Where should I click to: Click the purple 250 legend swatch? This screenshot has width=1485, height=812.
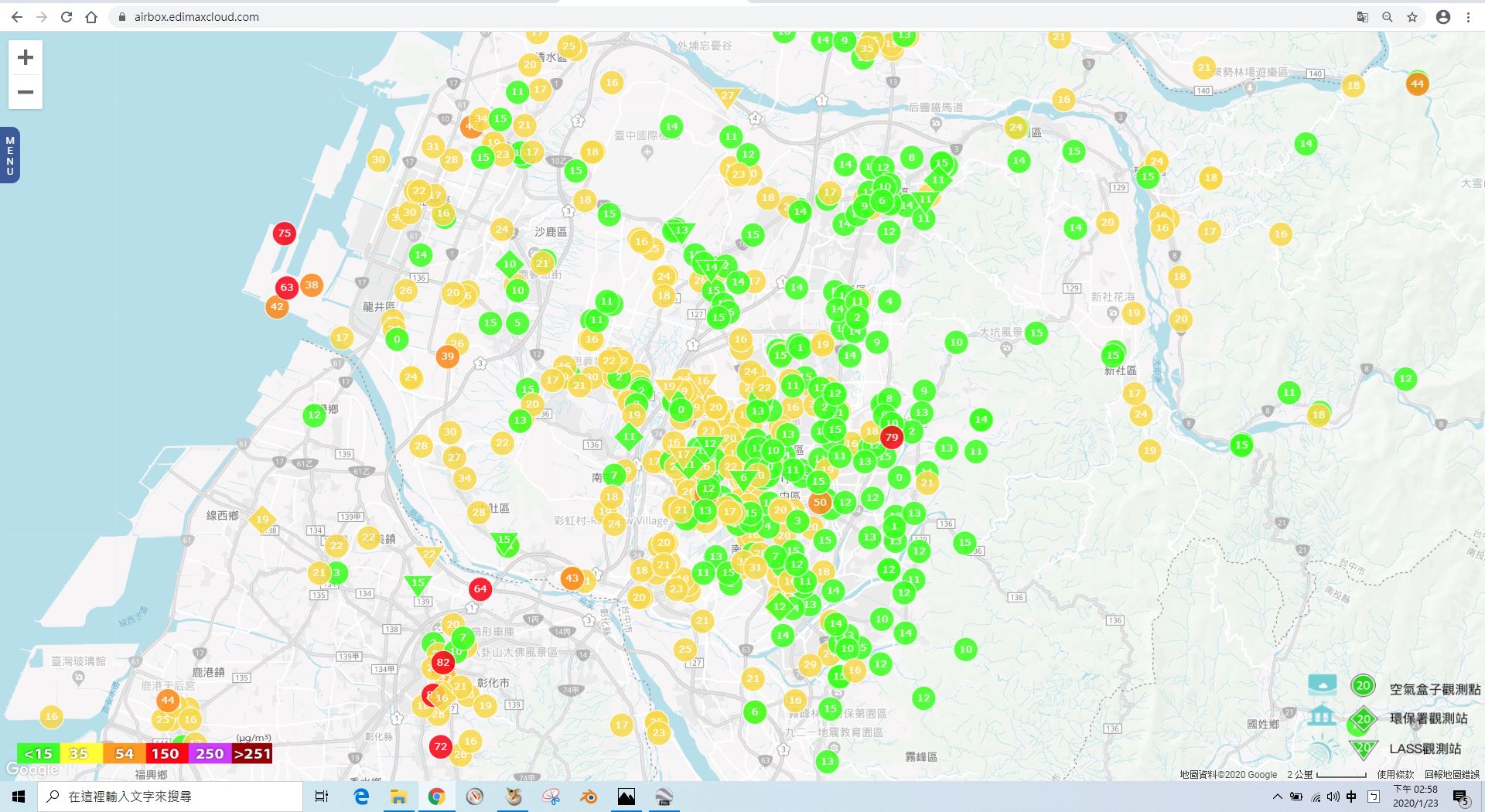tap(209, 753)
